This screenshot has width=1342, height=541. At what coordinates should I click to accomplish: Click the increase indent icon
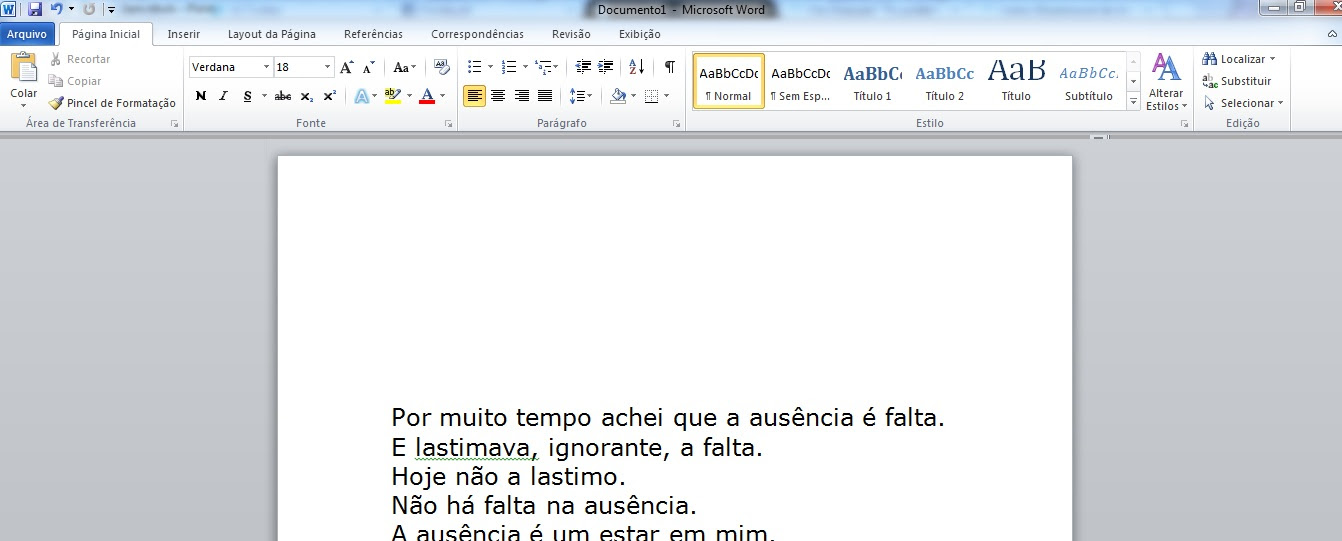(x=606, y=67)
